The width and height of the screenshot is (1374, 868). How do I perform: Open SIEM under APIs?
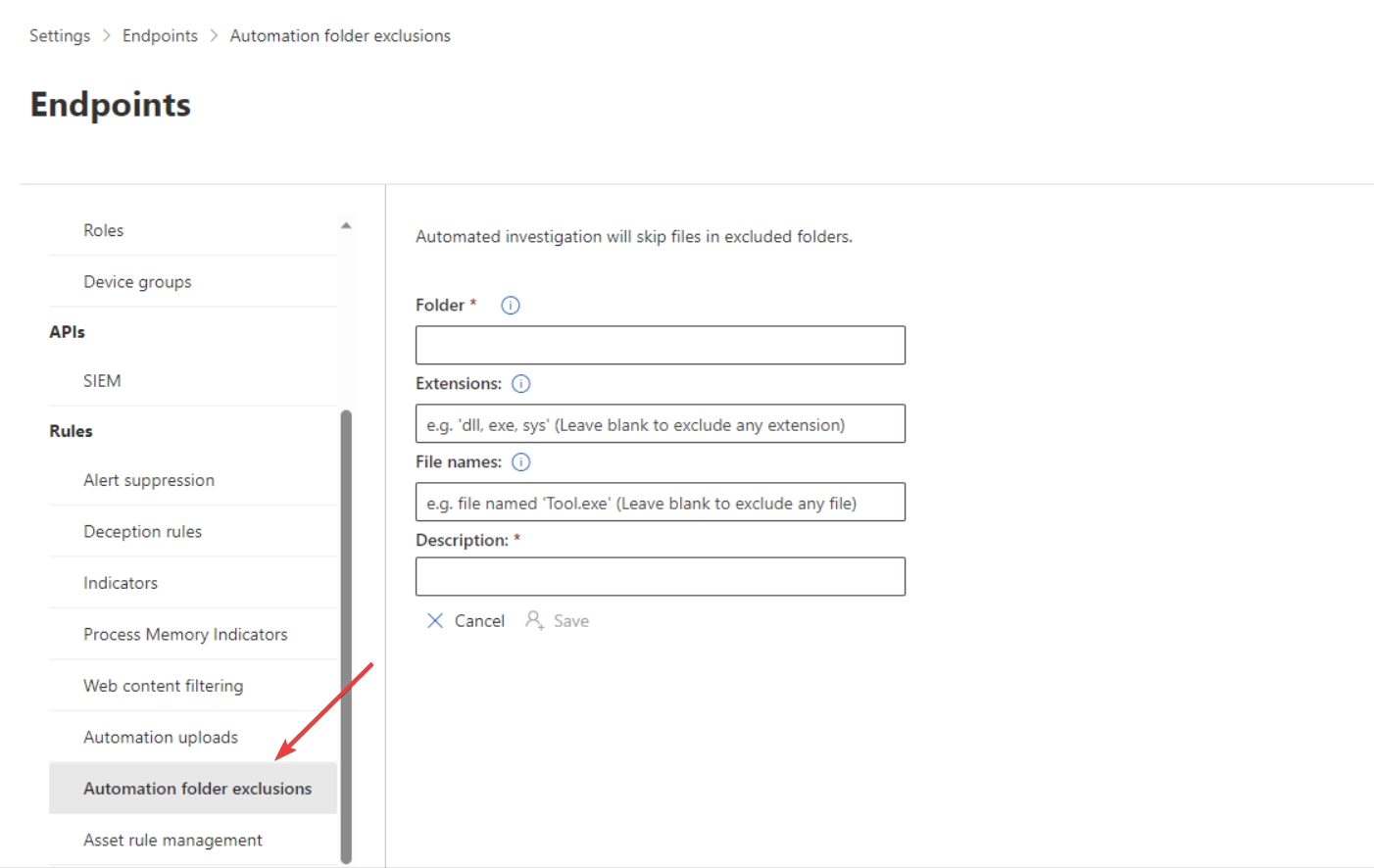(102, 380)
